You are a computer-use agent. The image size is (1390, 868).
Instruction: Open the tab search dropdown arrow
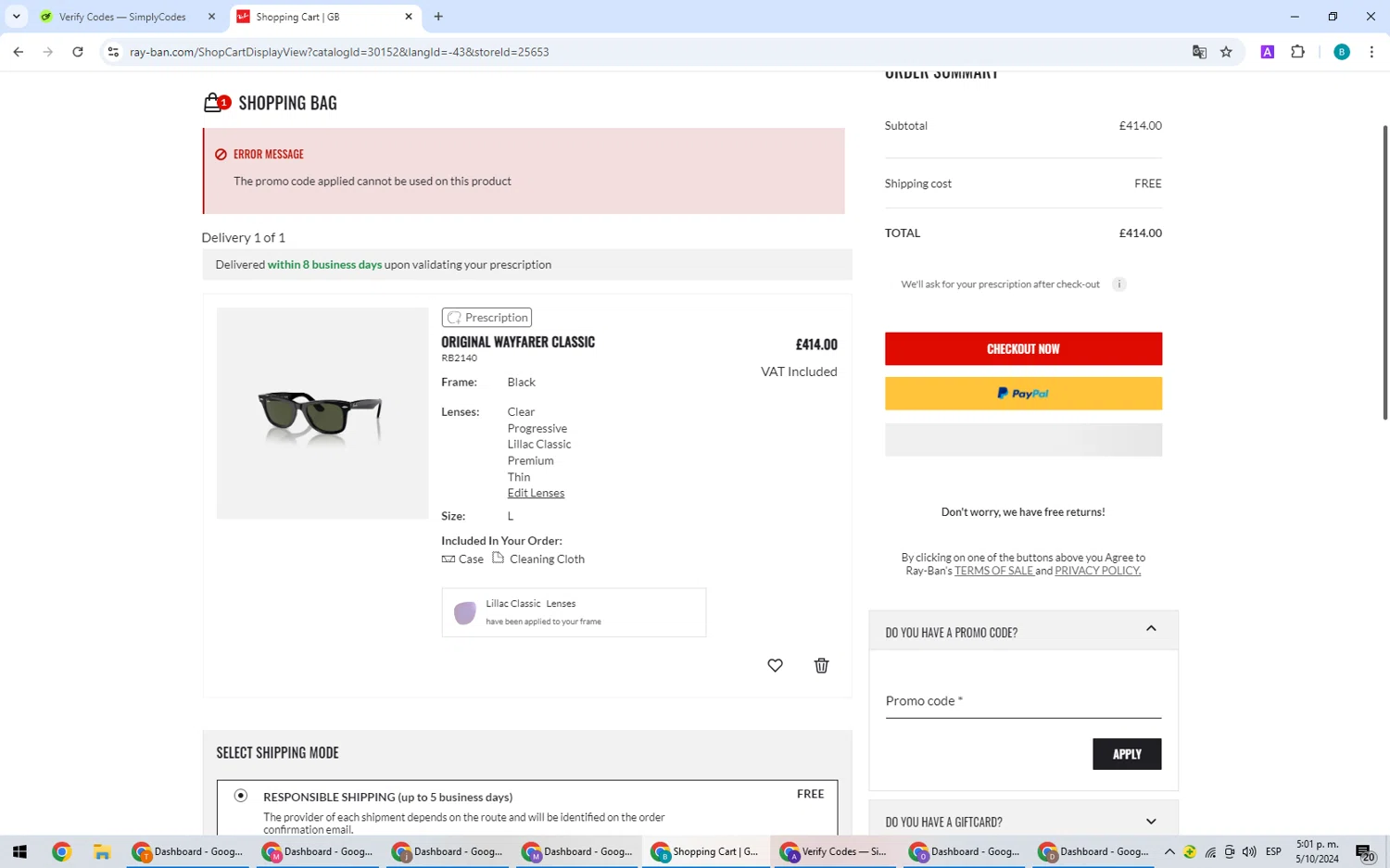click(x=17, y=17)
